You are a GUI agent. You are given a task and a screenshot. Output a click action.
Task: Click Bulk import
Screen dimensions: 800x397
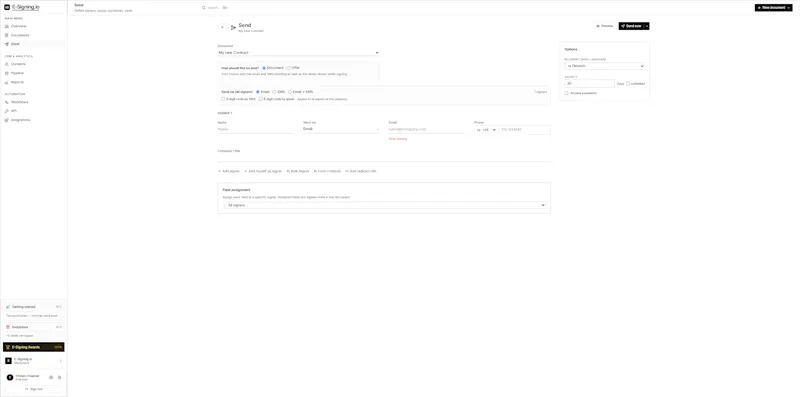[x=298, y=171]
